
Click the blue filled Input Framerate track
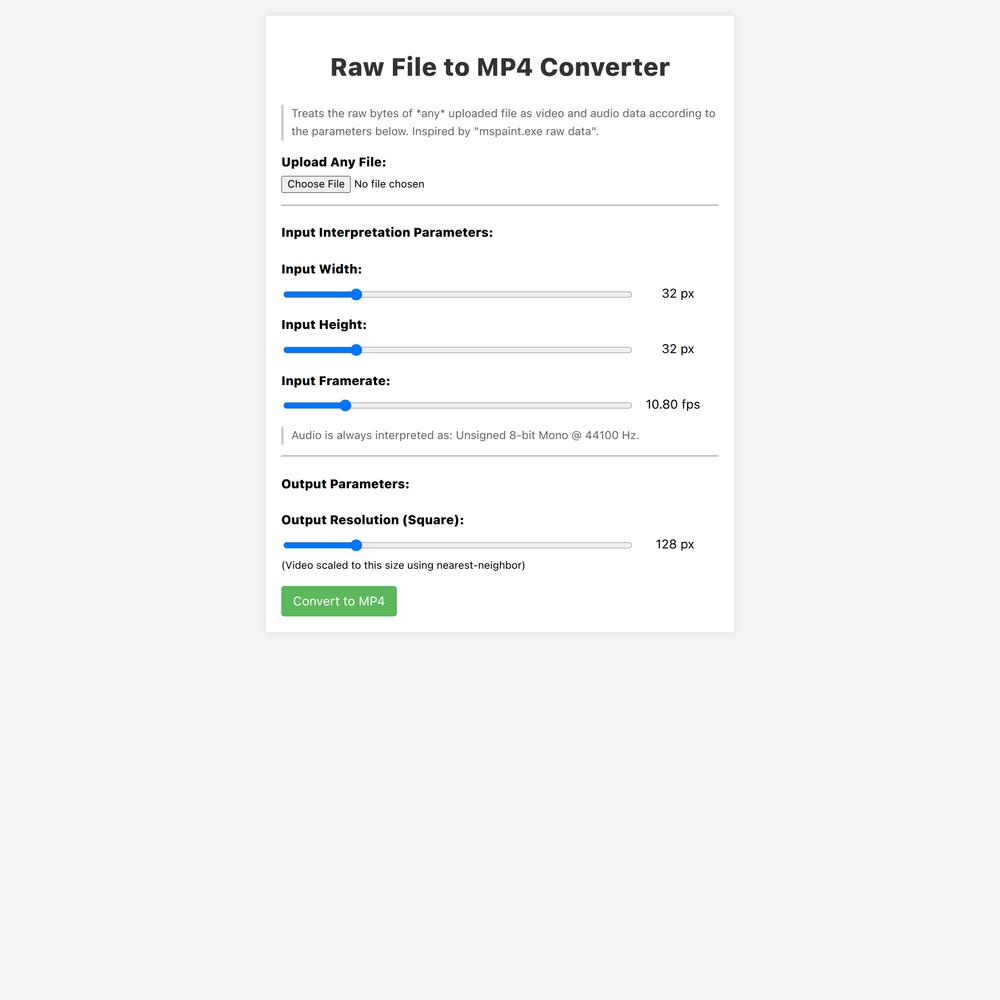click(x=313, y=405)
